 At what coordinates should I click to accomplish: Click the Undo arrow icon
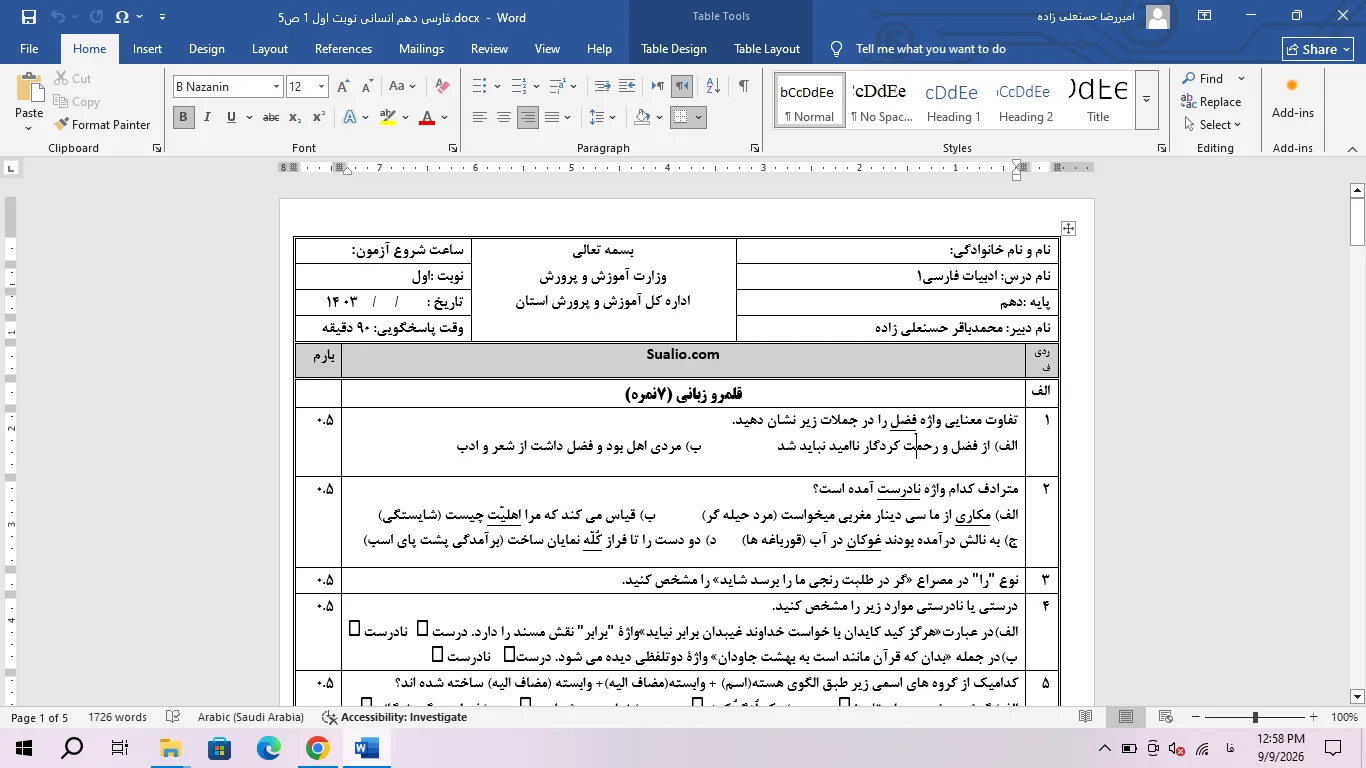click(58, 17)
